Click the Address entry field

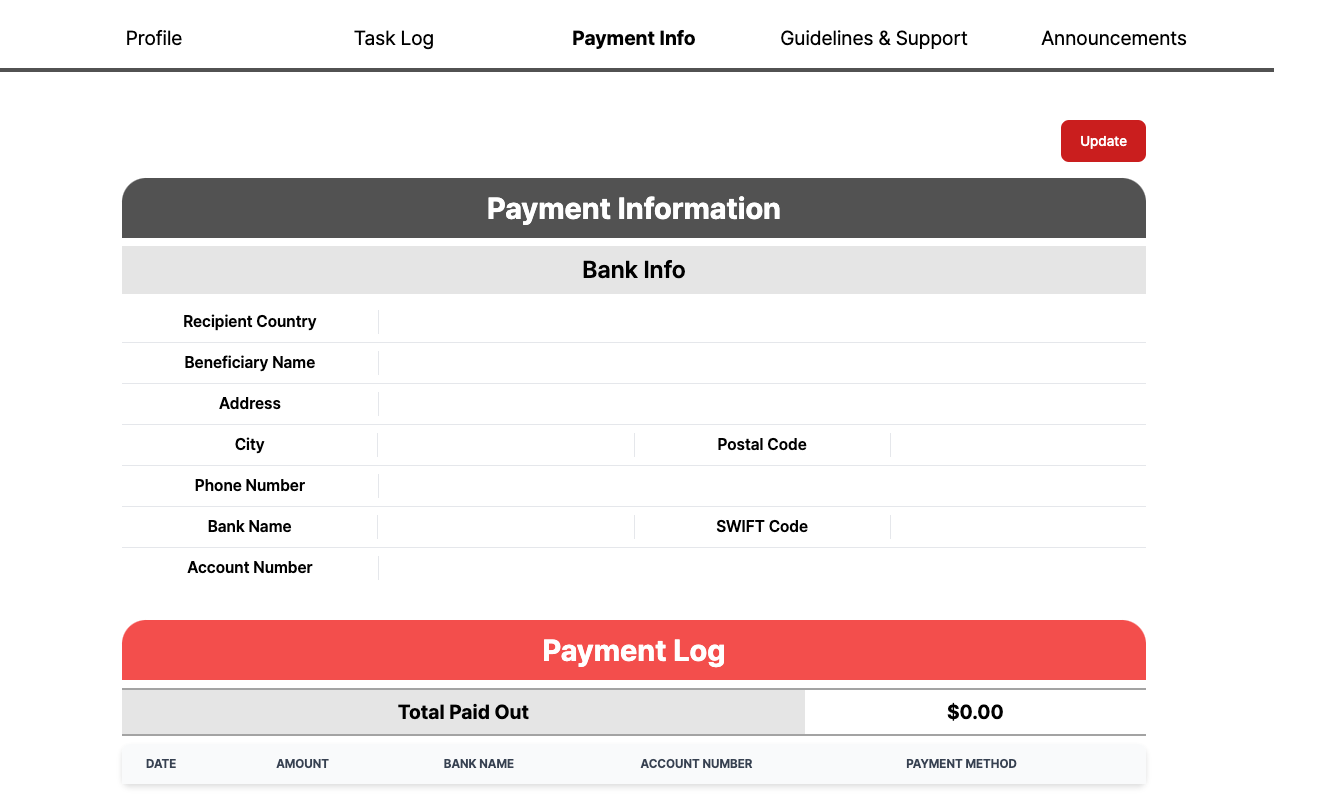700,403
